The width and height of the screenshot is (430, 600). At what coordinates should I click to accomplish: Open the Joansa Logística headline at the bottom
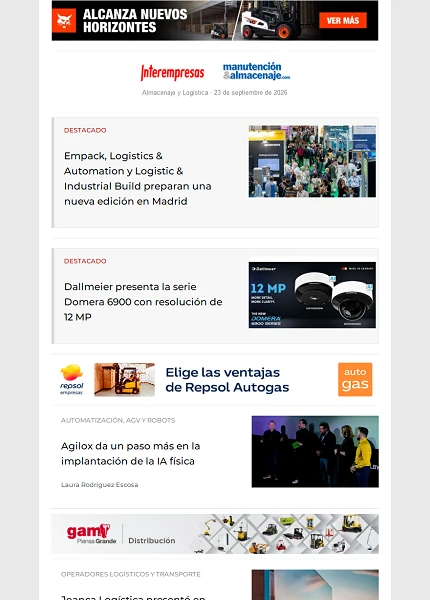click(133, 597)
